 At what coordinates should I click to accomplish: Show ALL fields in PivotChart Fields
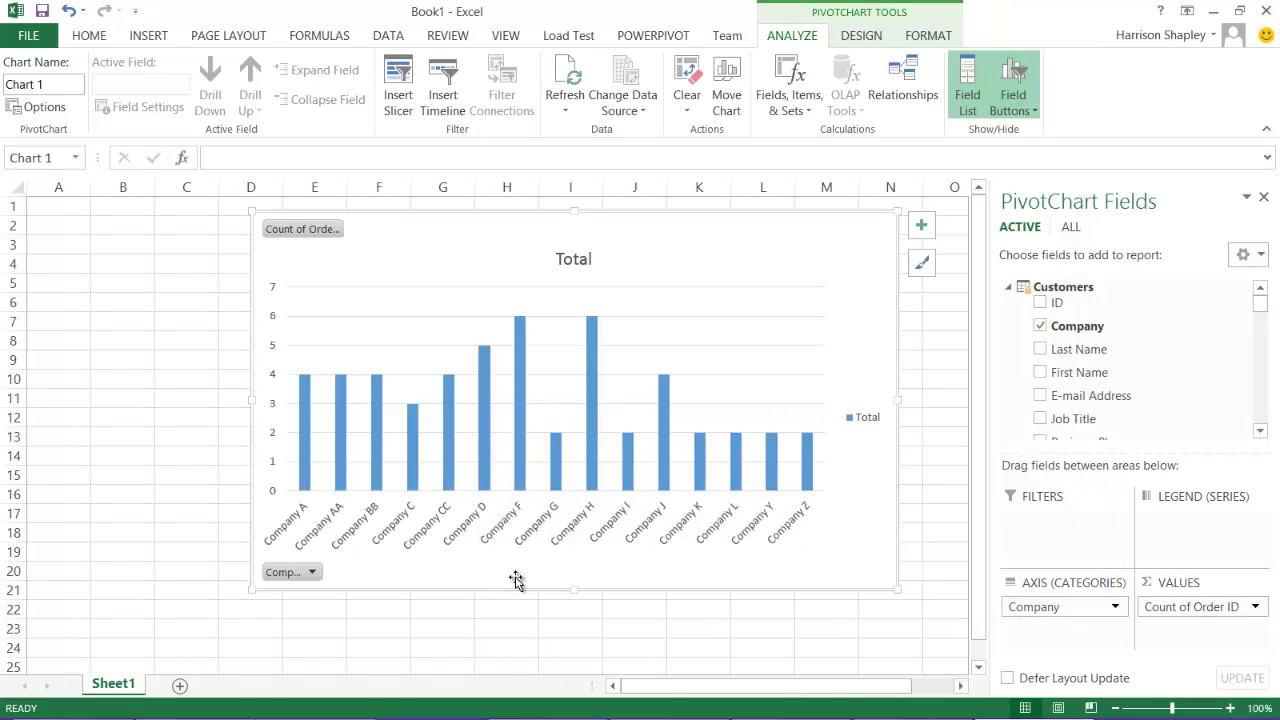coord(1070,227)
